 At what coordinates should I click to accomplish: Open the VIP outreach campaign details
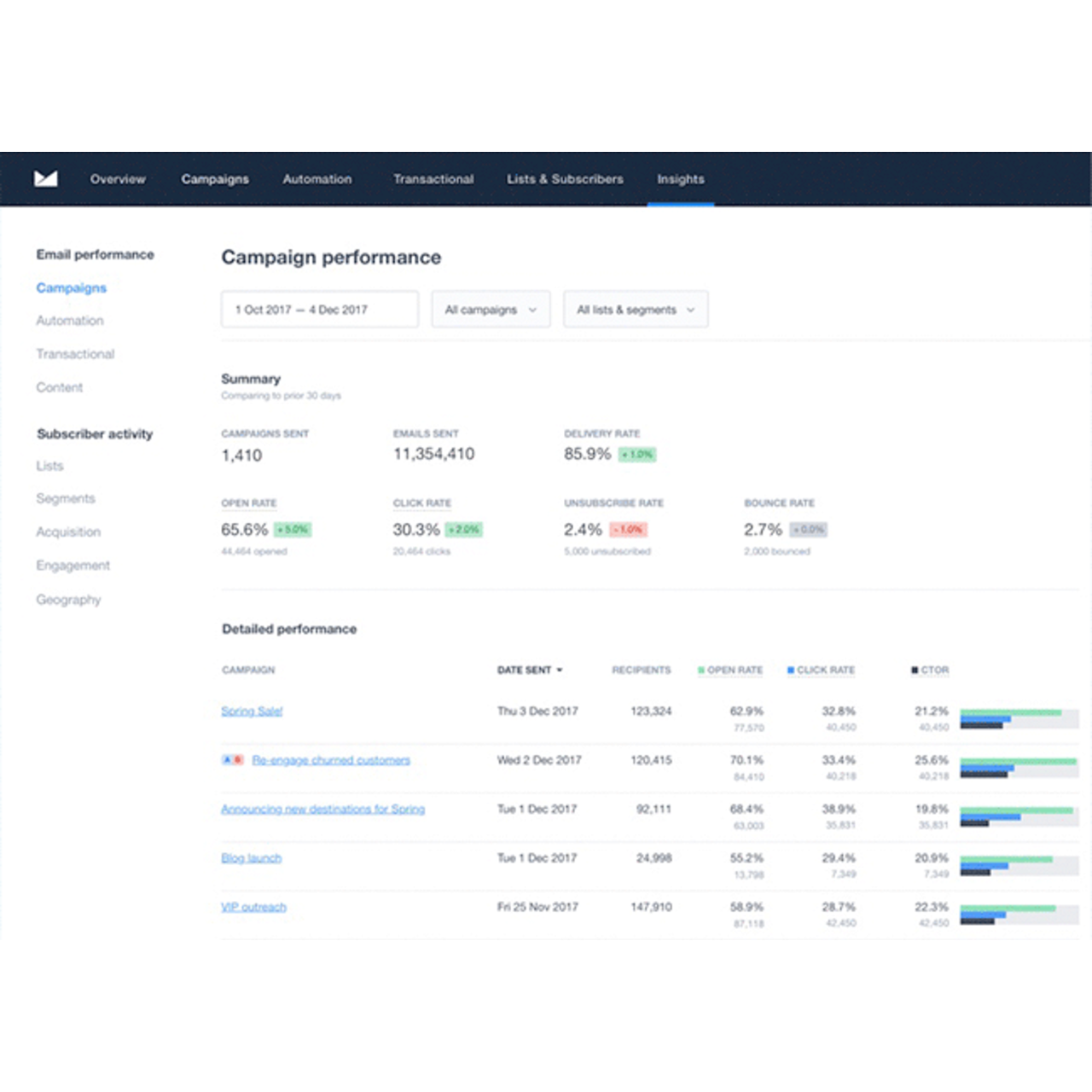tap(252, 907)
